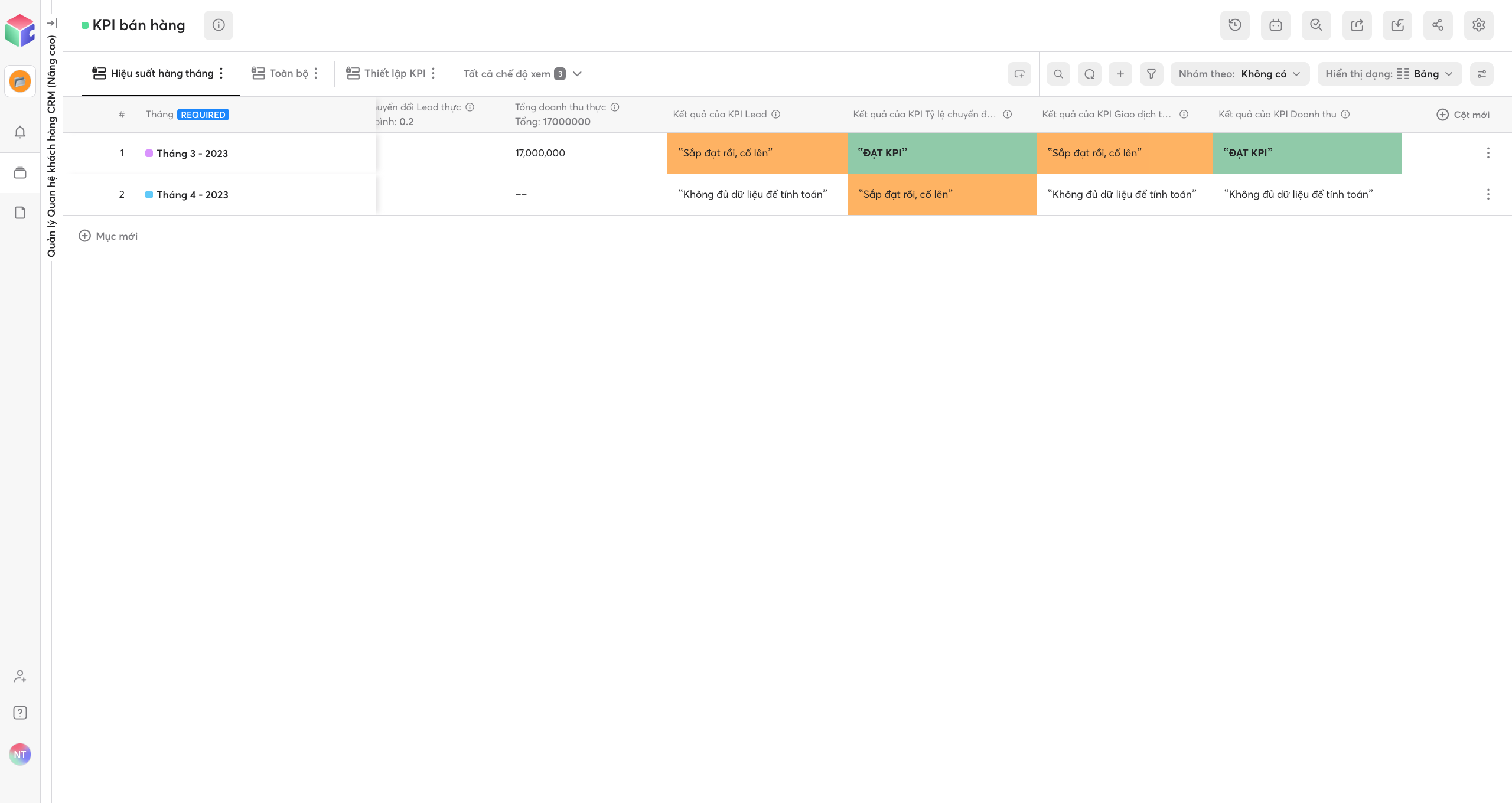Select the green ĐẠT KPI cell under KPI Doanh thu

1307,153
